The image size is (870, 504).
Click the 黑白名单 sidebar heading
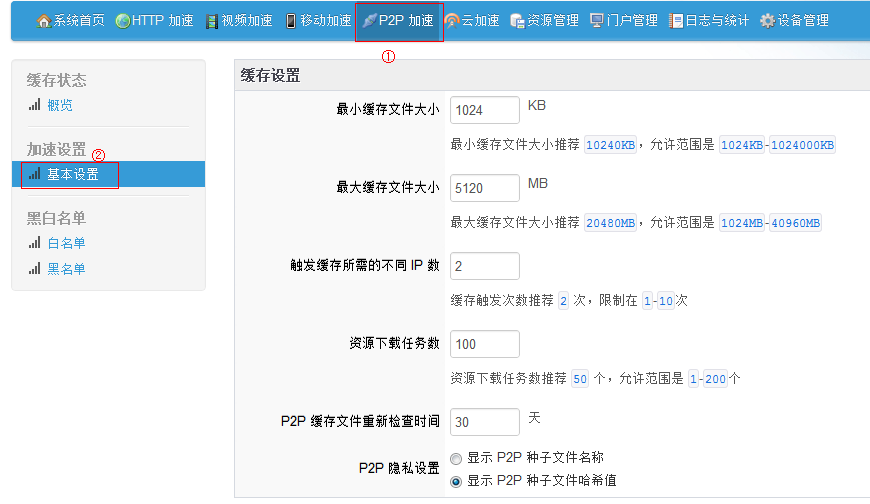[57, 218]
